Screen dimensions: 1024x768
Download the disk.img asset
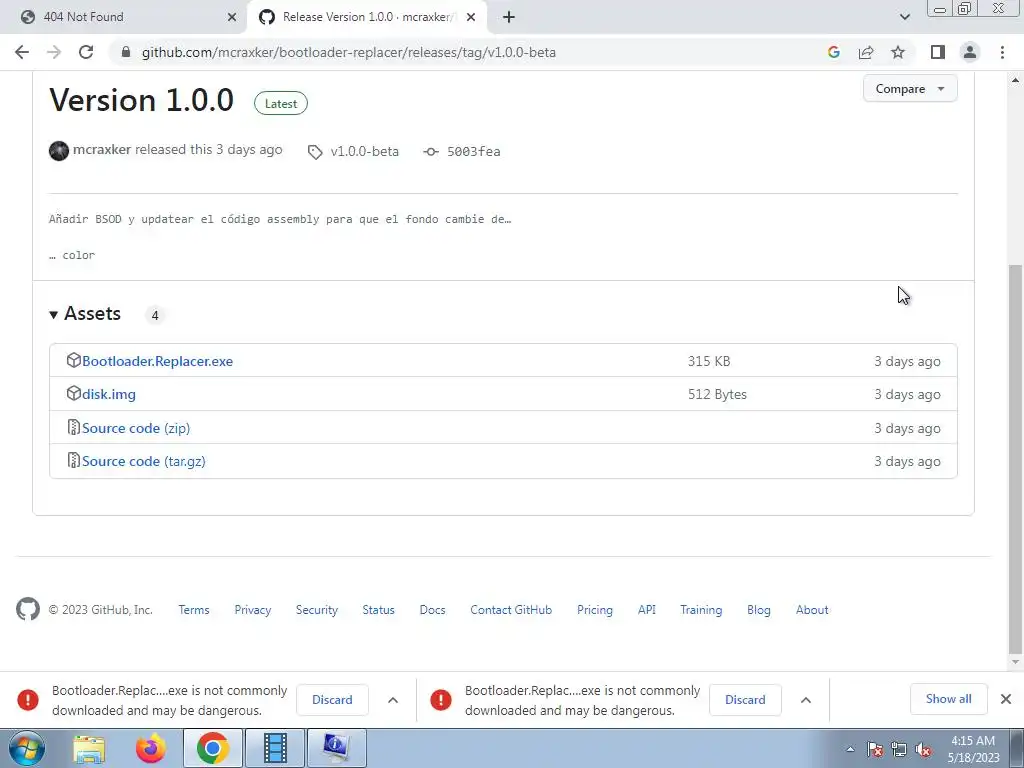pyautogui.click(x=109, y=394)
